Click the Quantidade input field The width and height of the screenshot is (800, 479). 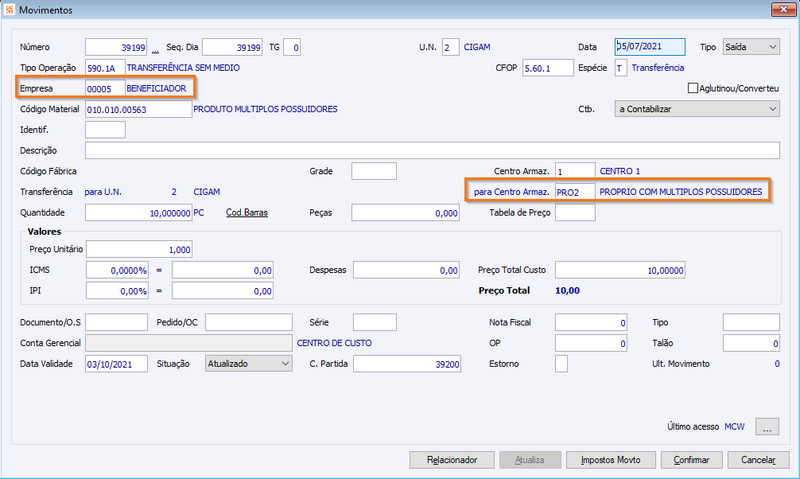[138, 213]
